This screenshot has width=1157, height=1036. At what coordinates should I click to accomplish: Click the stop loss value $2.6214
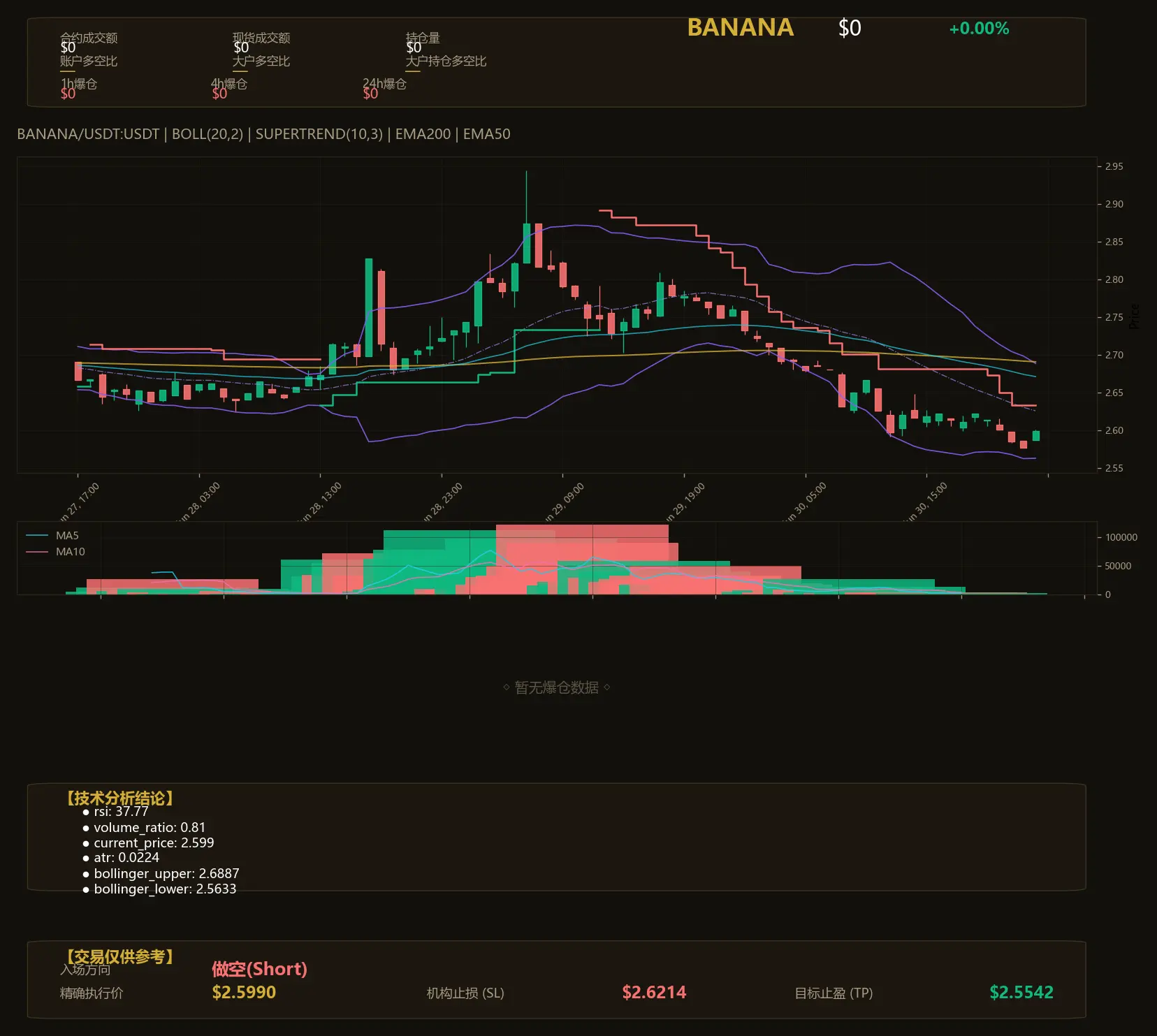[654, 993]
